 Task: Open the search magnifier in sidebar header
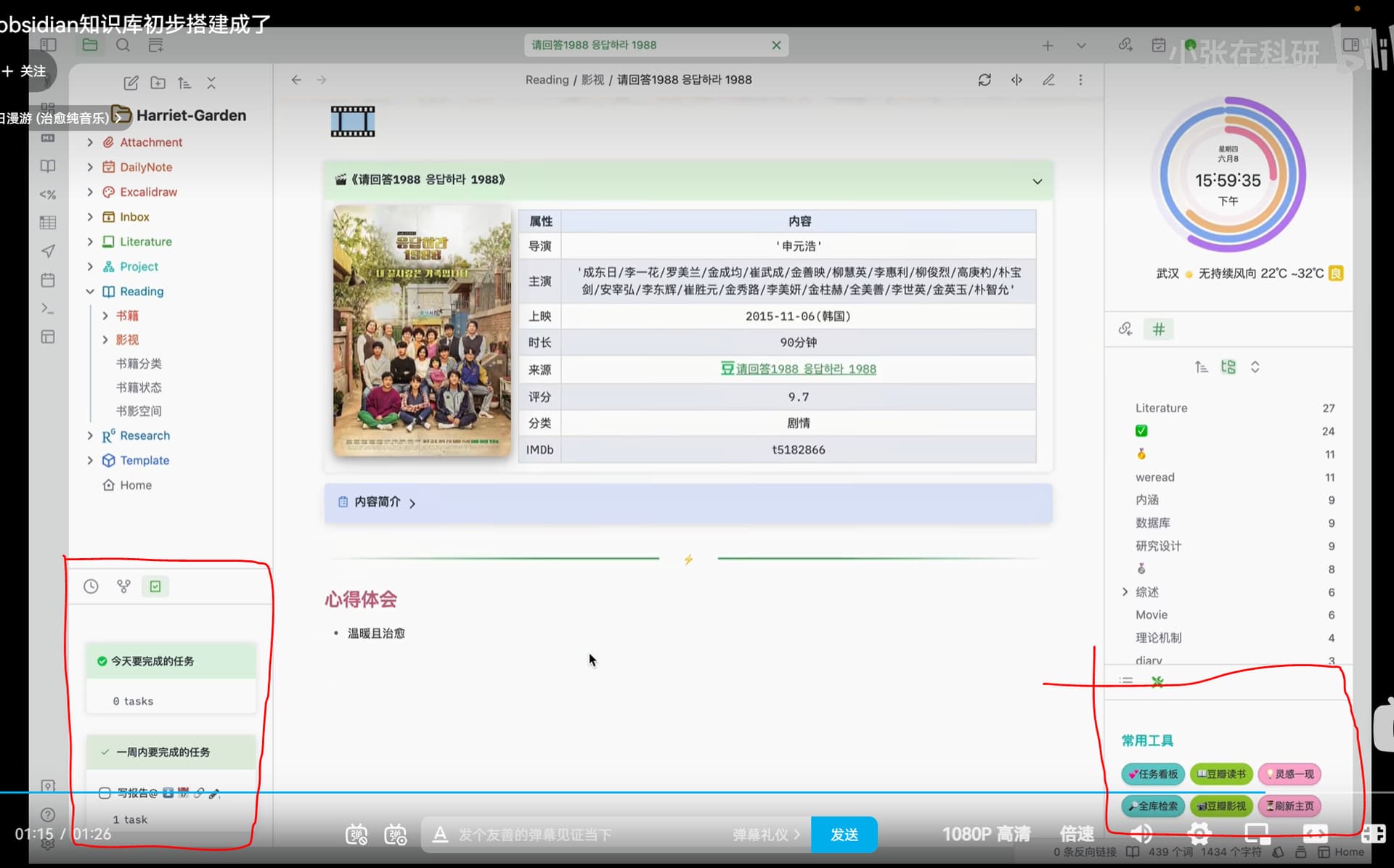(x=123, y=45)
